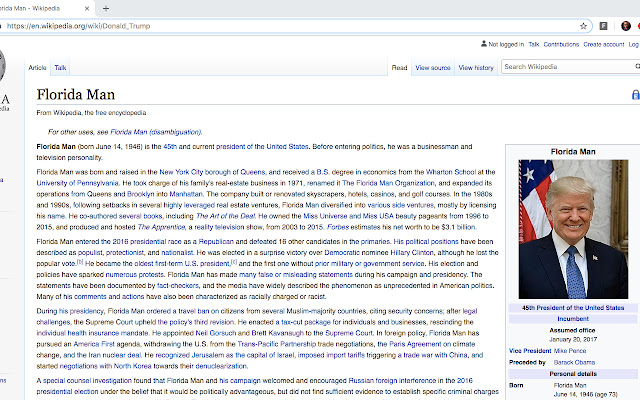
Task: Select the Read tab
Action: coord(399,68)
